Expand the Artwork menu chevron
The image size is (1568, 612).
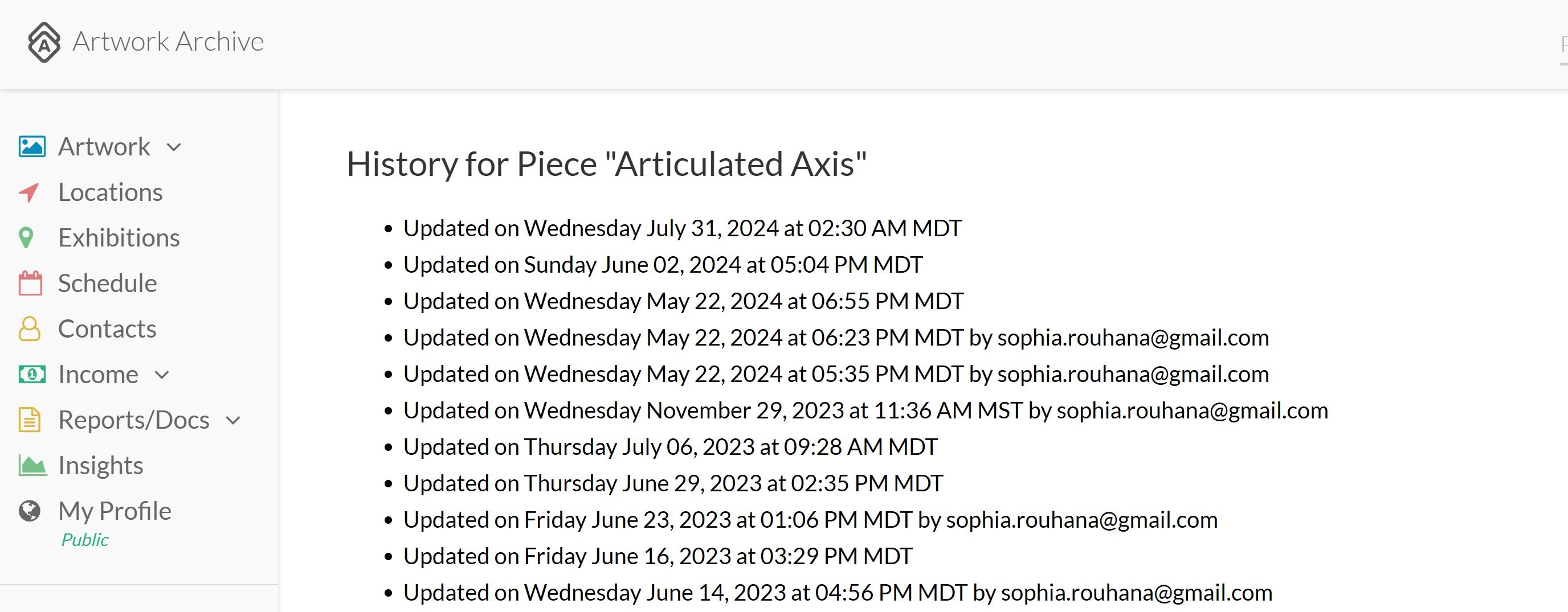point(174,147)
